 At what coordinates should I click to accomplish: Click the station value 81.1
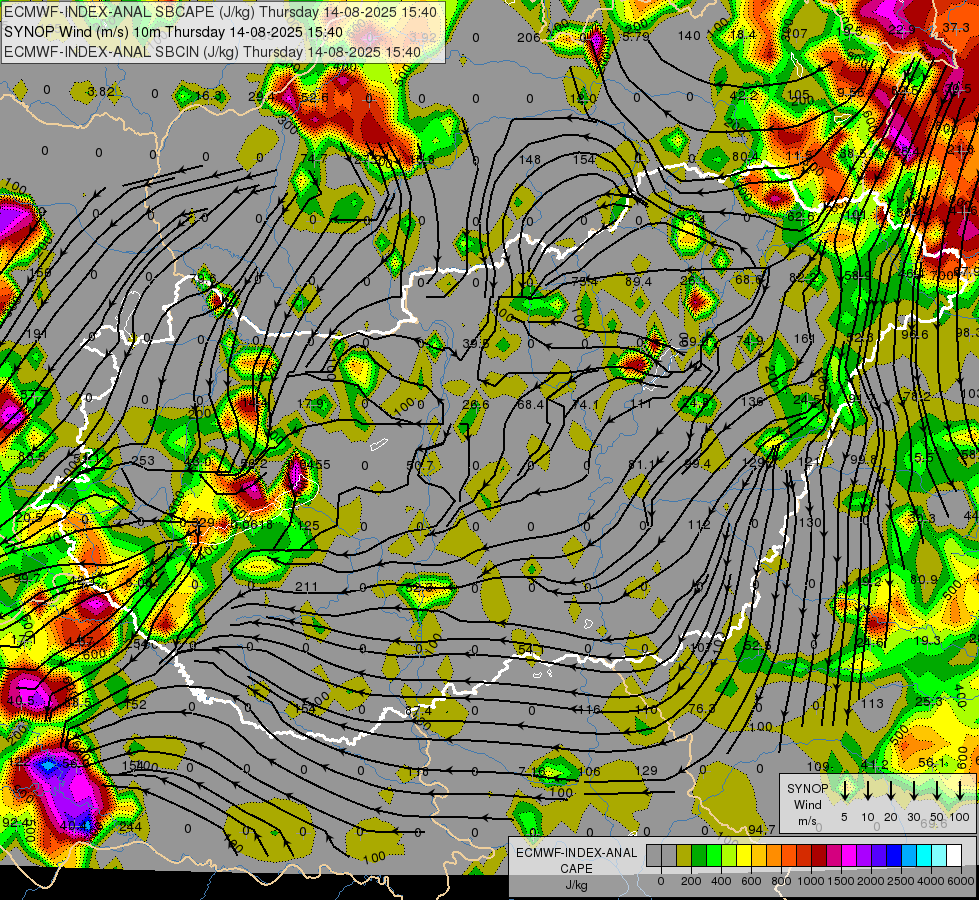642,464
